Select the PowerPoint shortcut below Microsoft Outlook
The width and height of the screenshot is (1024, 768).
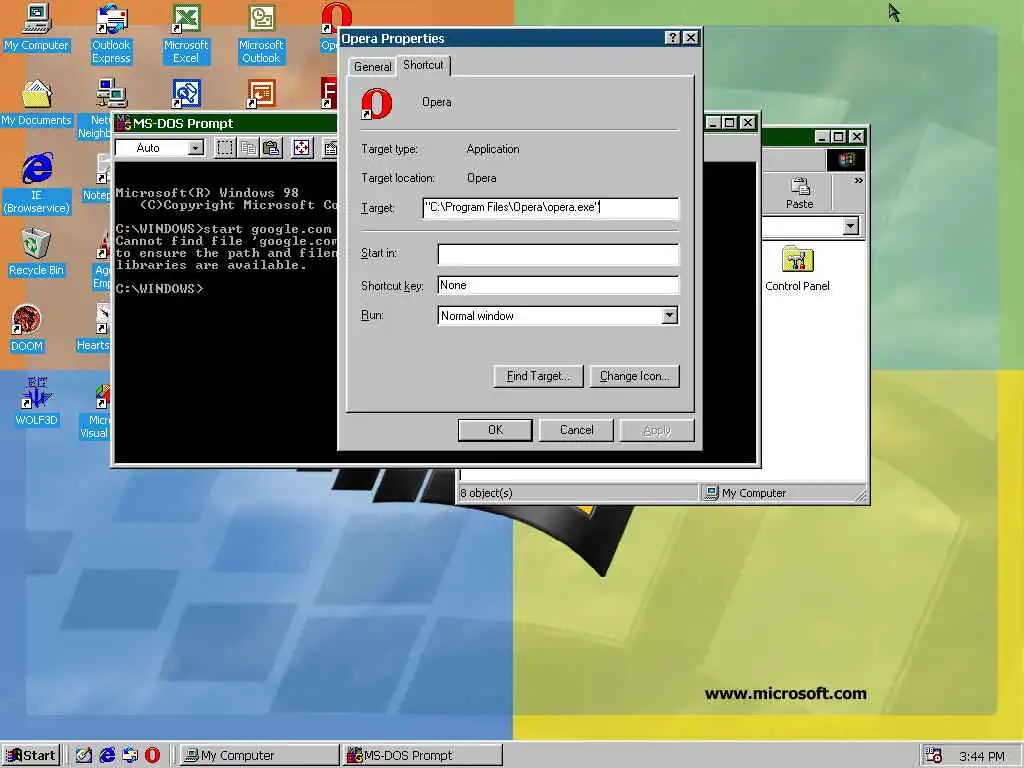(261, 94)
